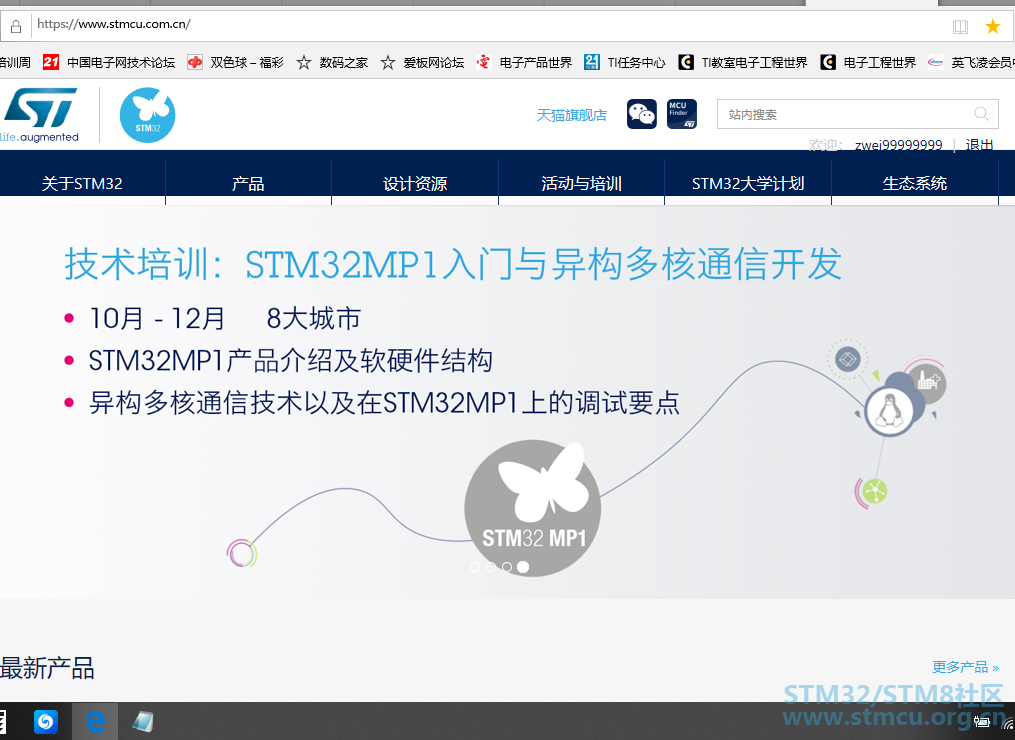Click the green network node icon in banner

point(874,491)
